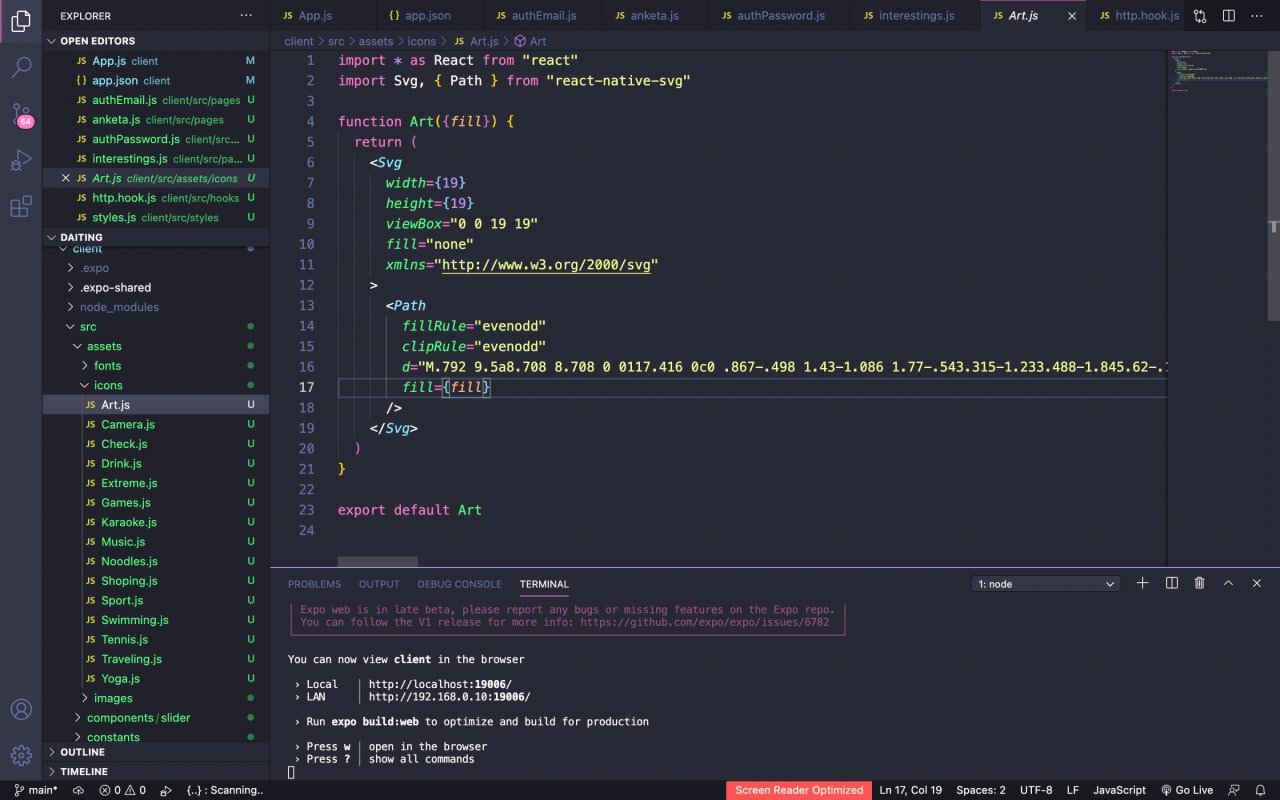Open the Extensions view
The height and width of the screenshot is (800, 1280).
(21, 207)
